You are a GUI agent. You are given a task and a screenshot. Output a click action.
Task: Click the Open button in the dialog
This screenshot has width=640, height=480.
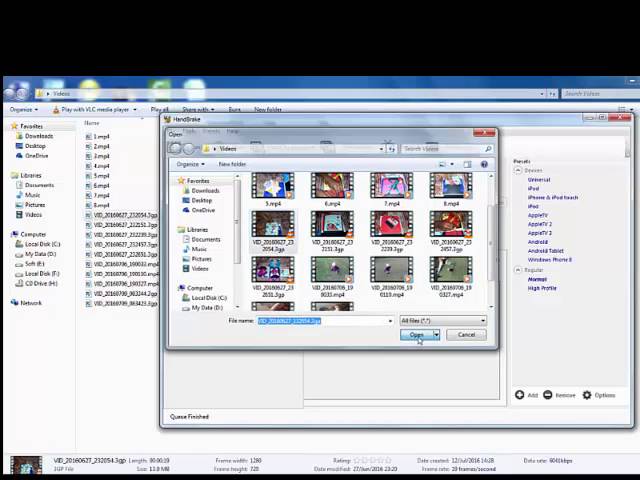(x=416, y=335)
